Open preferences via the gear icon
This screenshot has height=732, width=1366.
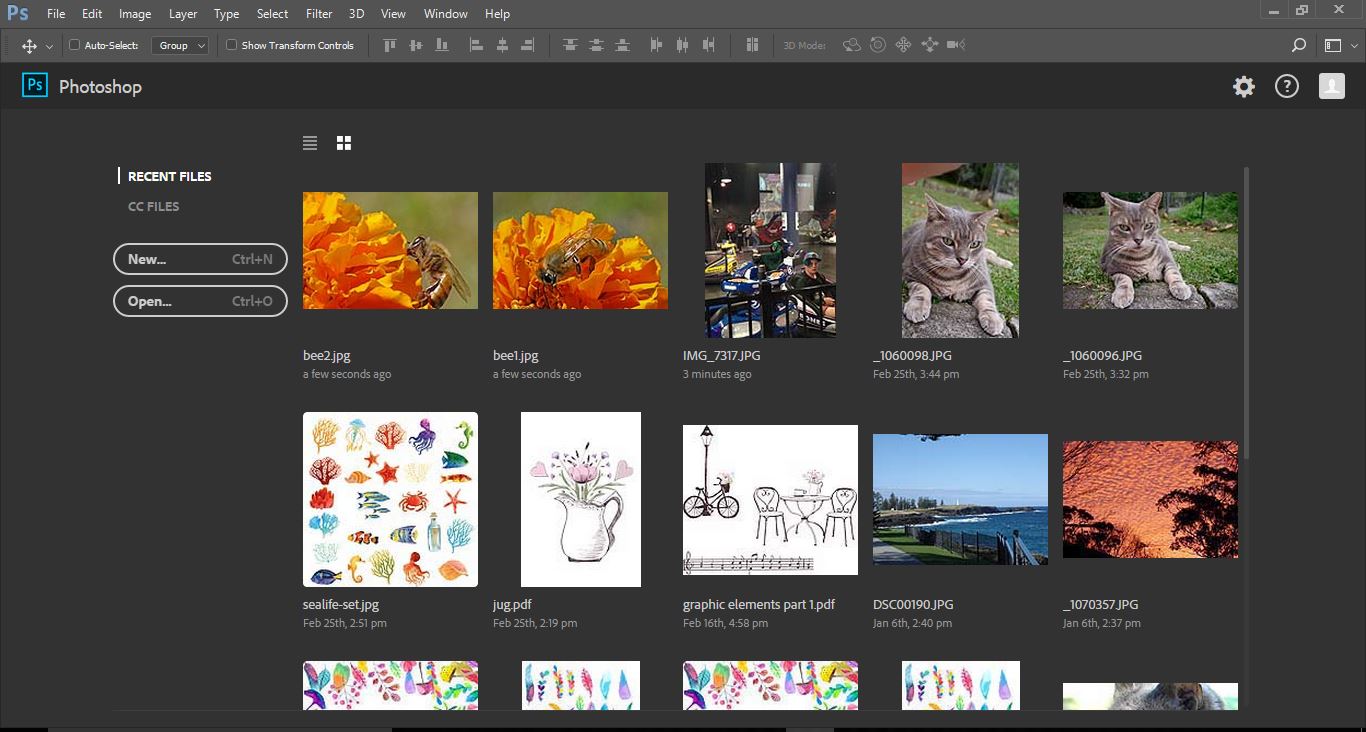(x=1243, y=87)
